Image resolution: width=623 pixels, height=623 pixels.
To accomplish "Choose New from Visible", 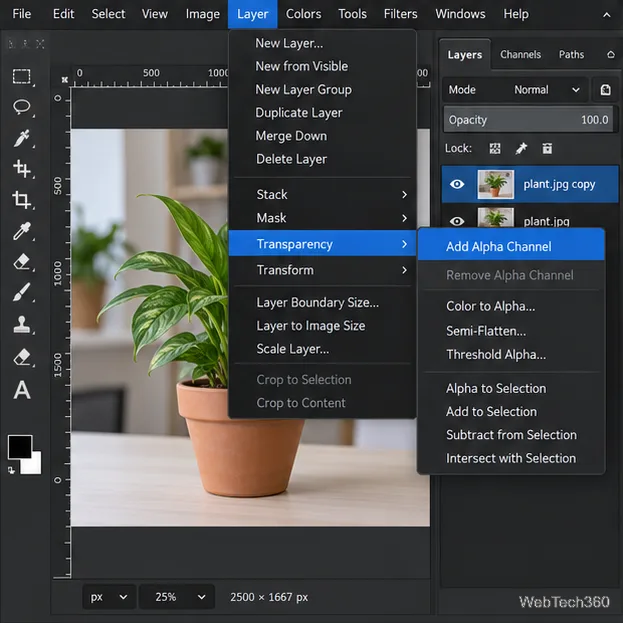I will tap(322, 66).
